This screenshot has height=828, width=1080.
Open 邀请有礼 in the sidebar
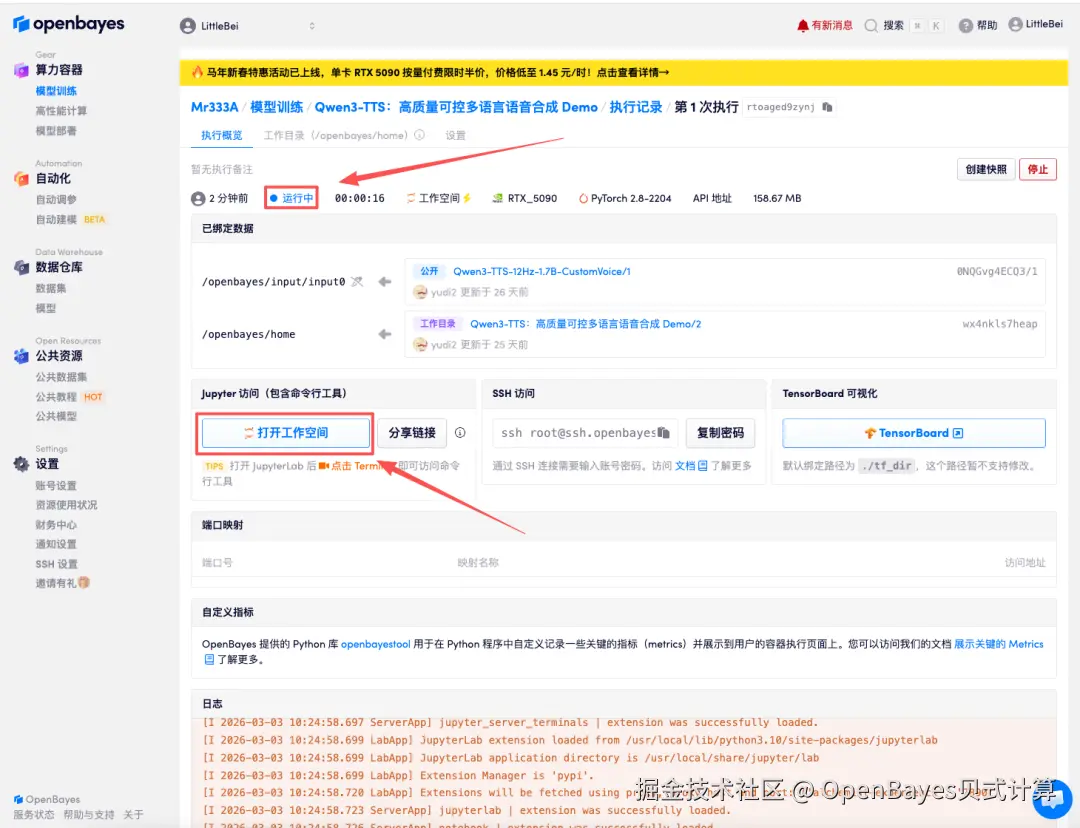pyautogui.click(x=63, y=583)
